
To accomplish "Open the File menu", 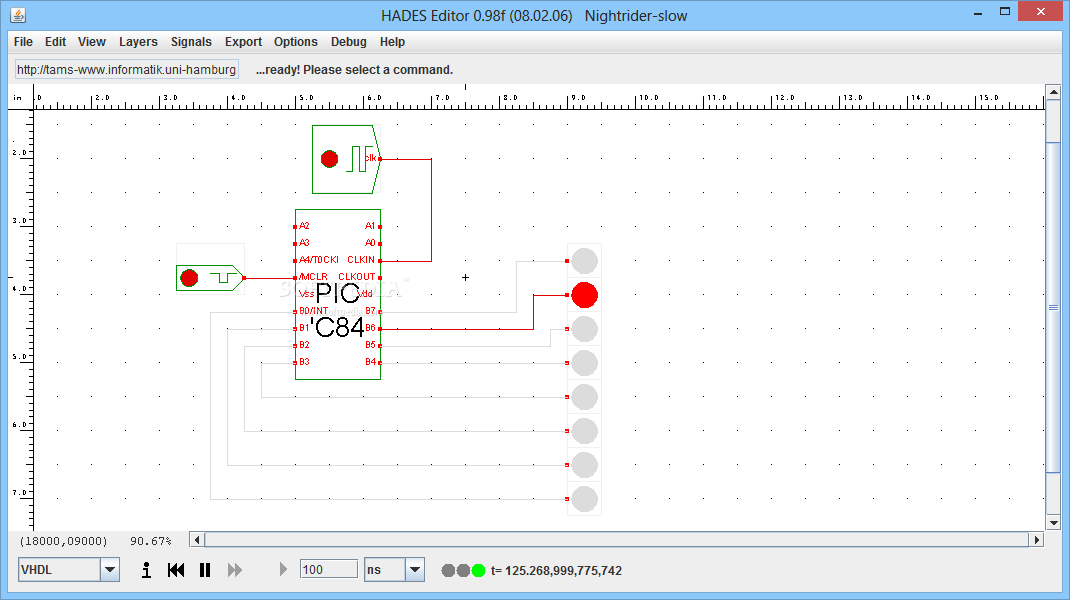I will pyautogui.click(x=23, y=42).
